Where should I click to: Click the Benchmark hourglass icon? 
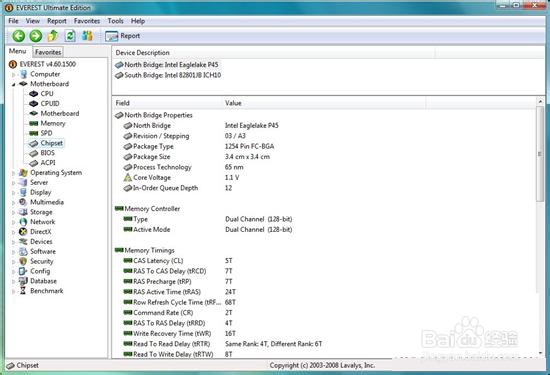[23, 290]
